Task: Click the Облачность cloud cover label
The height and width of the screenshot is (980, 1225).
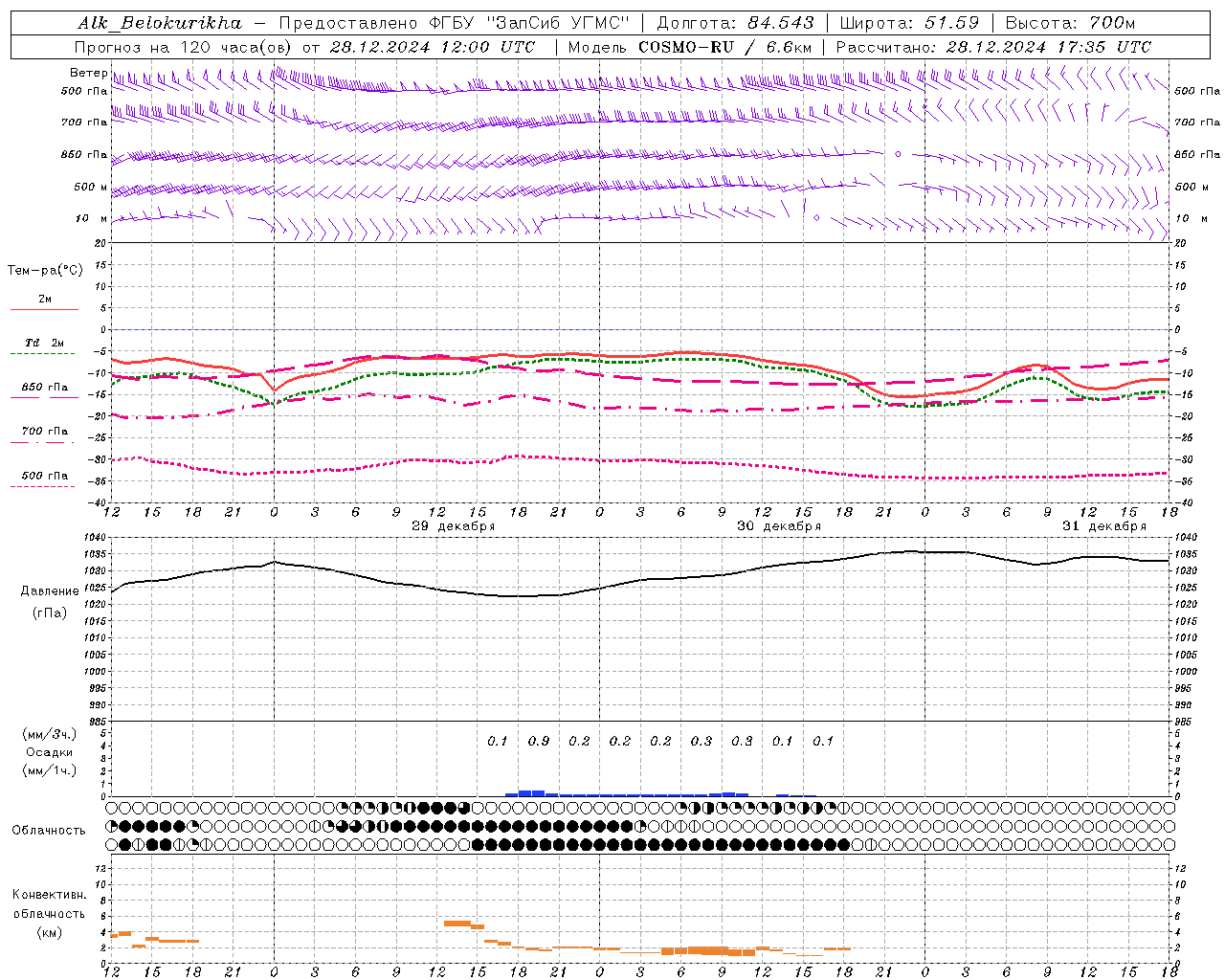Action: [49, 831]
